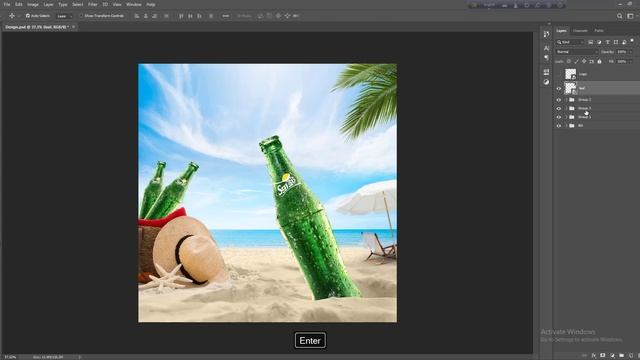Click the Fill value field
Screen dimensions: 640x360
pos(622,62)
